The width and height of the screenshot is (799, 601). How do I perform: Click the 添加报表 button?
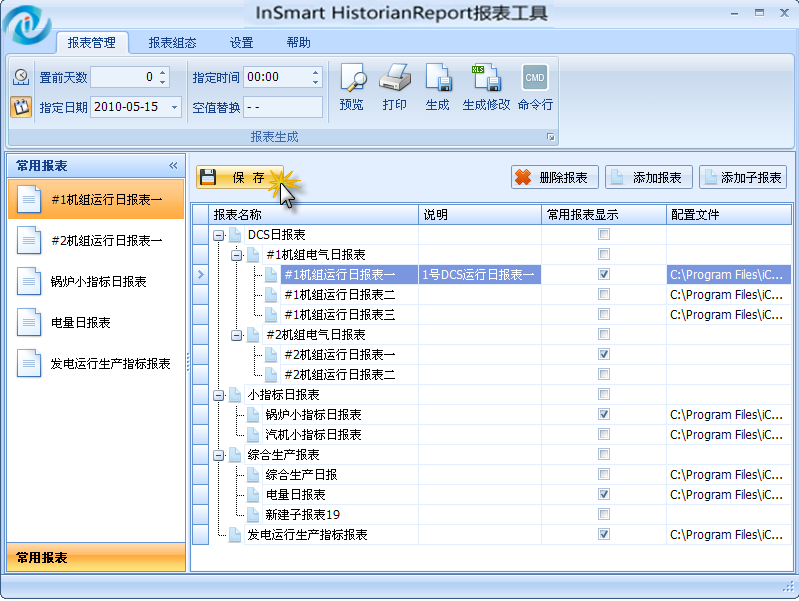649,177
